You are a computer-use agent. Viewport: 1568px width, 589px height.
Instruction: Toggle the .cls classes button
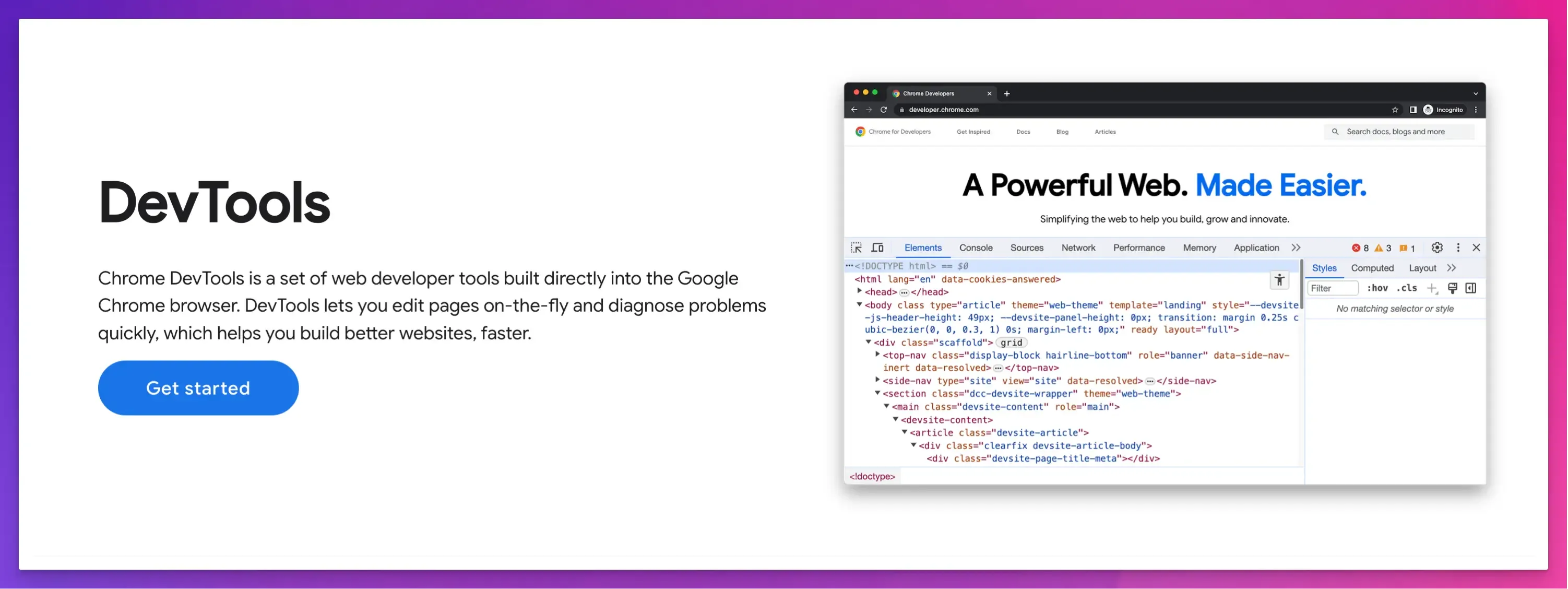click(1407, 288)
